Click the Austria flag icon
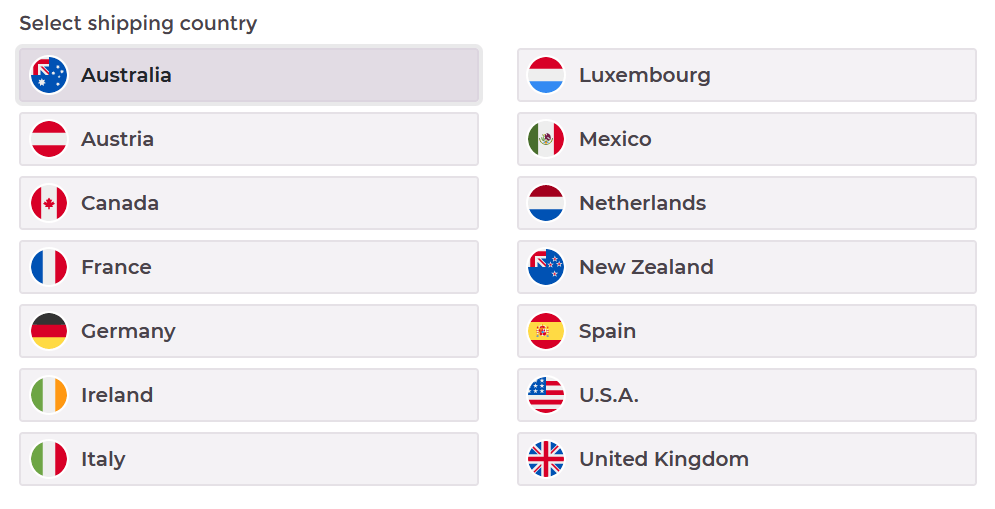 click(49, 139)
